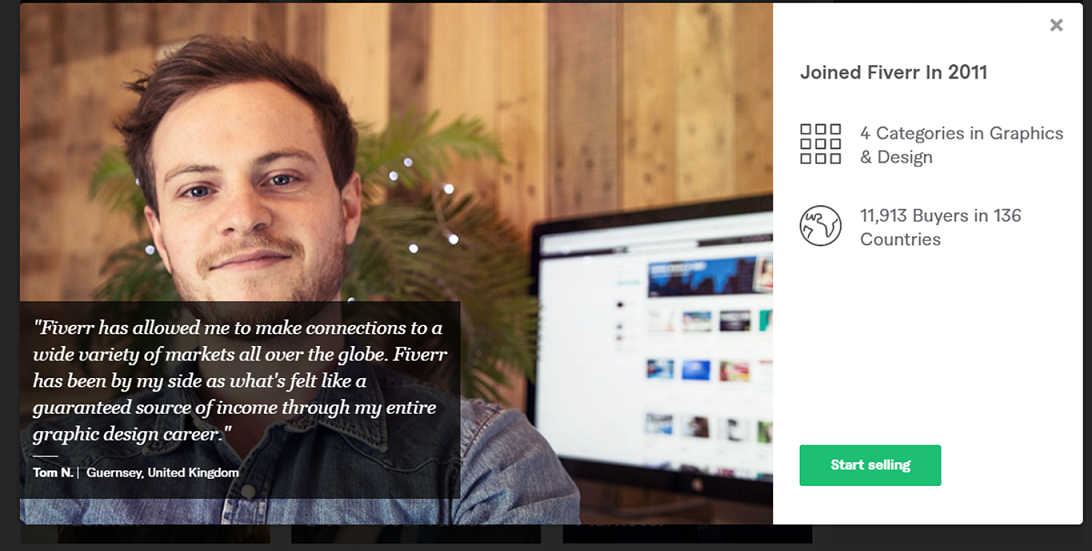Click the Guernsey, United Kingdom location label

coord(162,472)
